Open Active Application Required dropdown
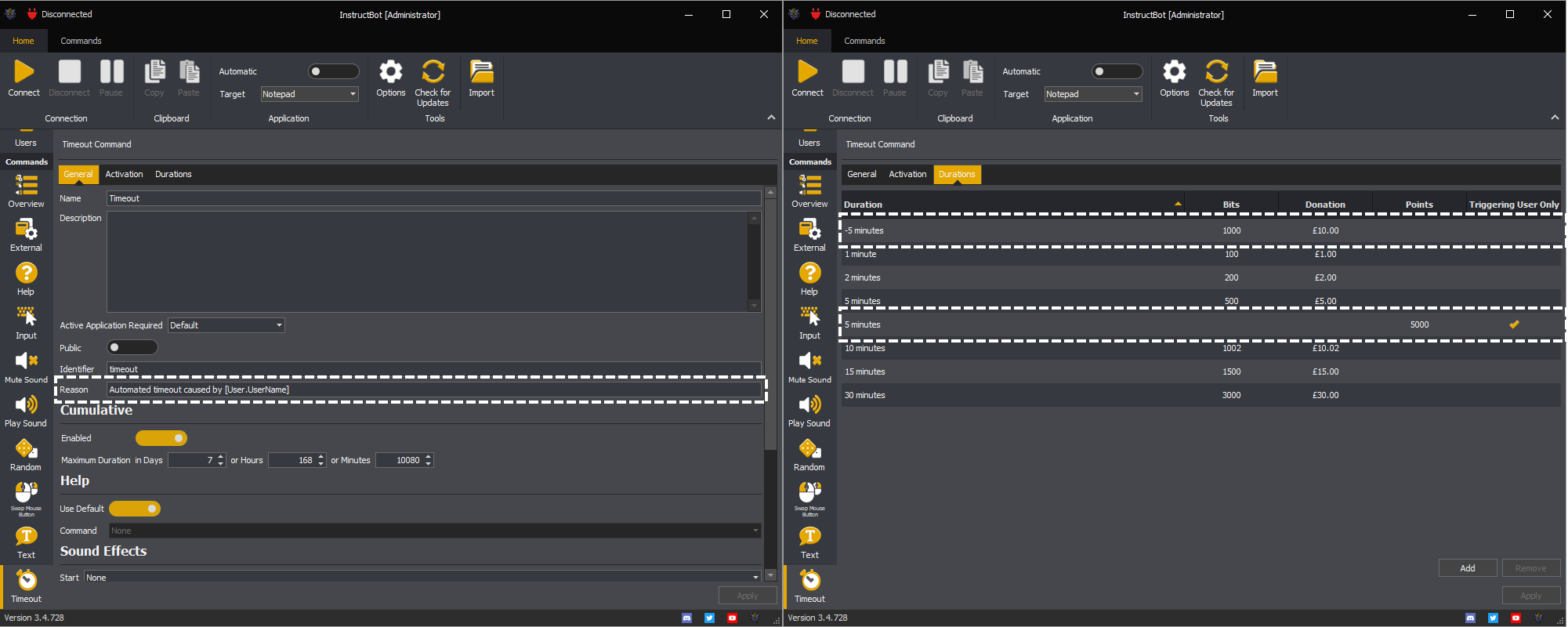The image size is (1568, 627). (226, 325)
